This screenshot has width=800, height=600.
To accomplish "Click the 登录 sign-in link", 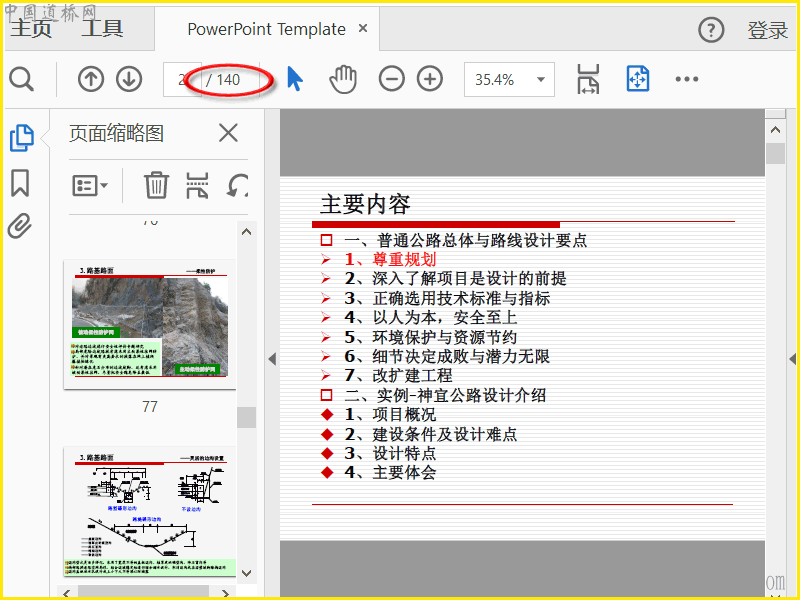I will 768,31.
